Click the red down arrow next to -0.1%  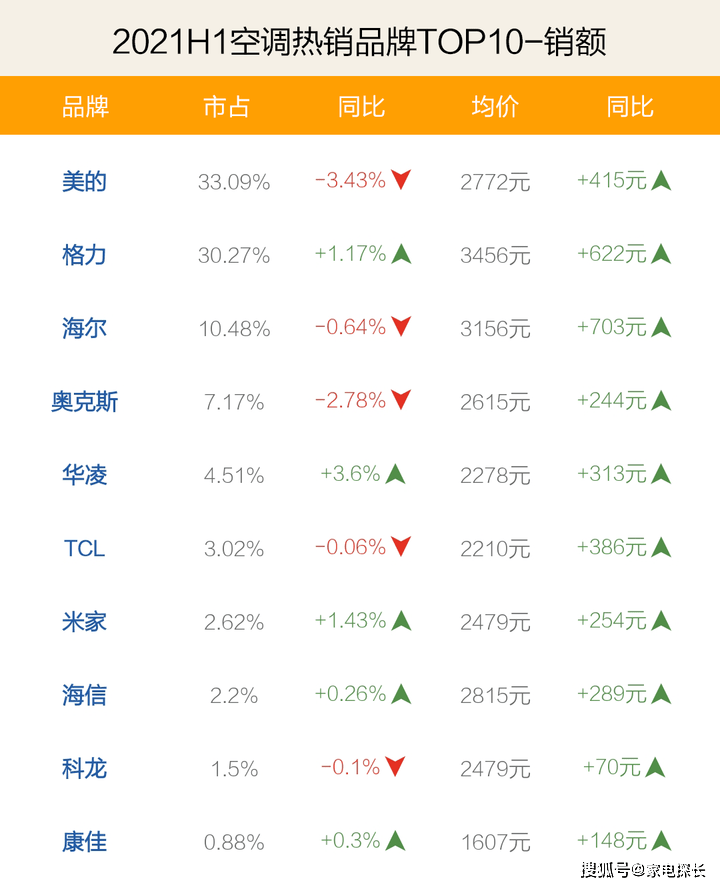tap(395, 767)
